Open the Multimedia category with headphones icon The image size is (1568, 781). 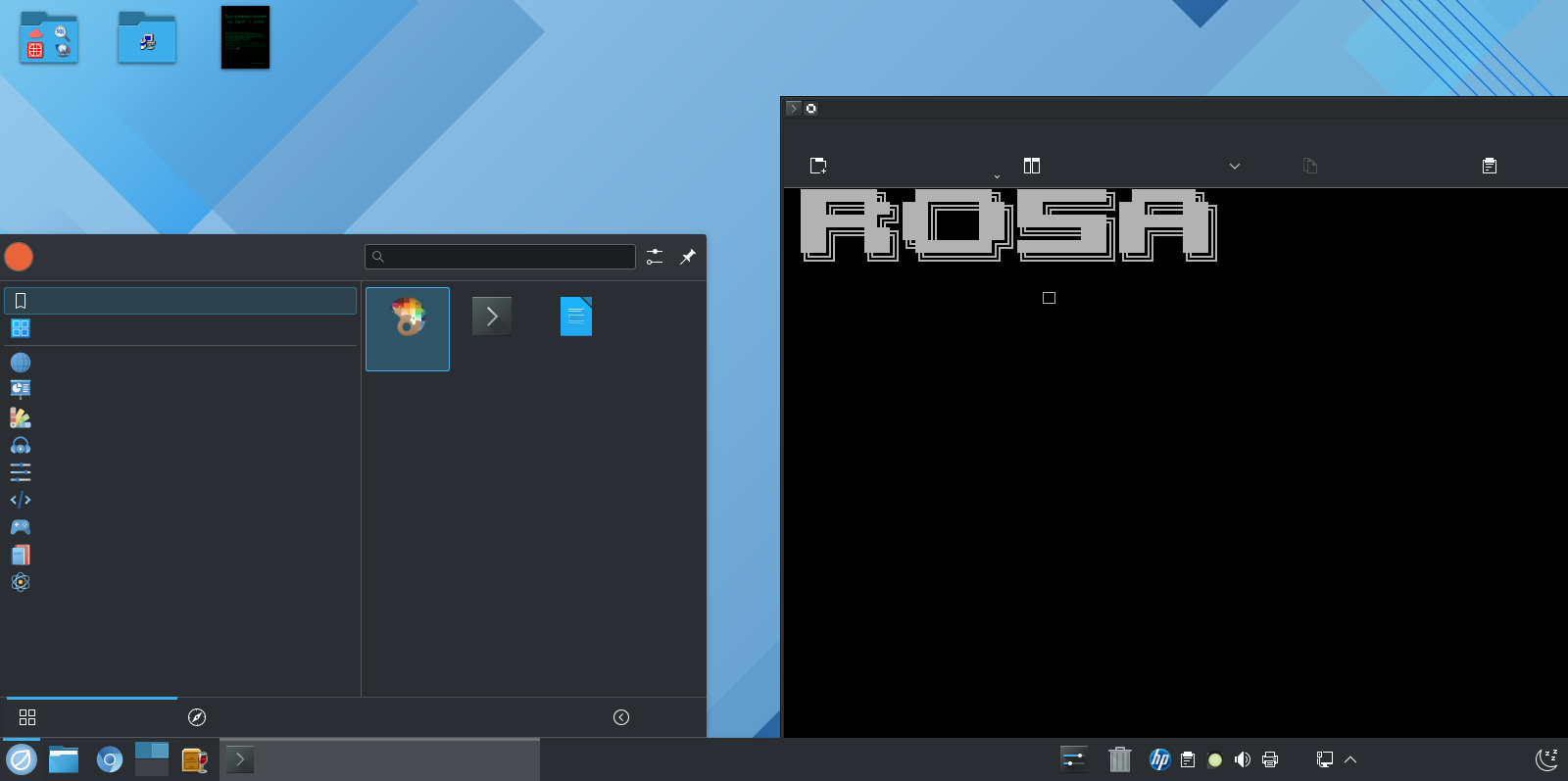[21, 445]
